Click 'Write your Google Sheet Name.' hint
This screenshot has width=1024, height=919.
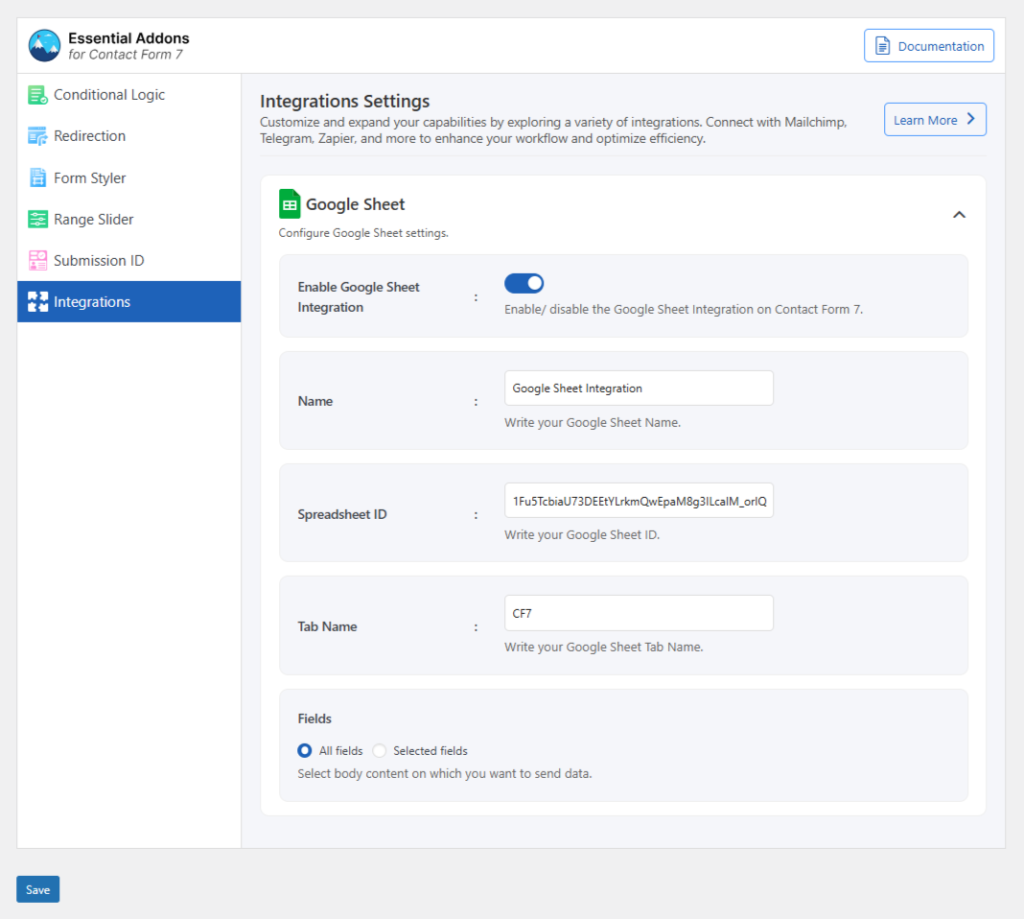(x=592, y=422)
